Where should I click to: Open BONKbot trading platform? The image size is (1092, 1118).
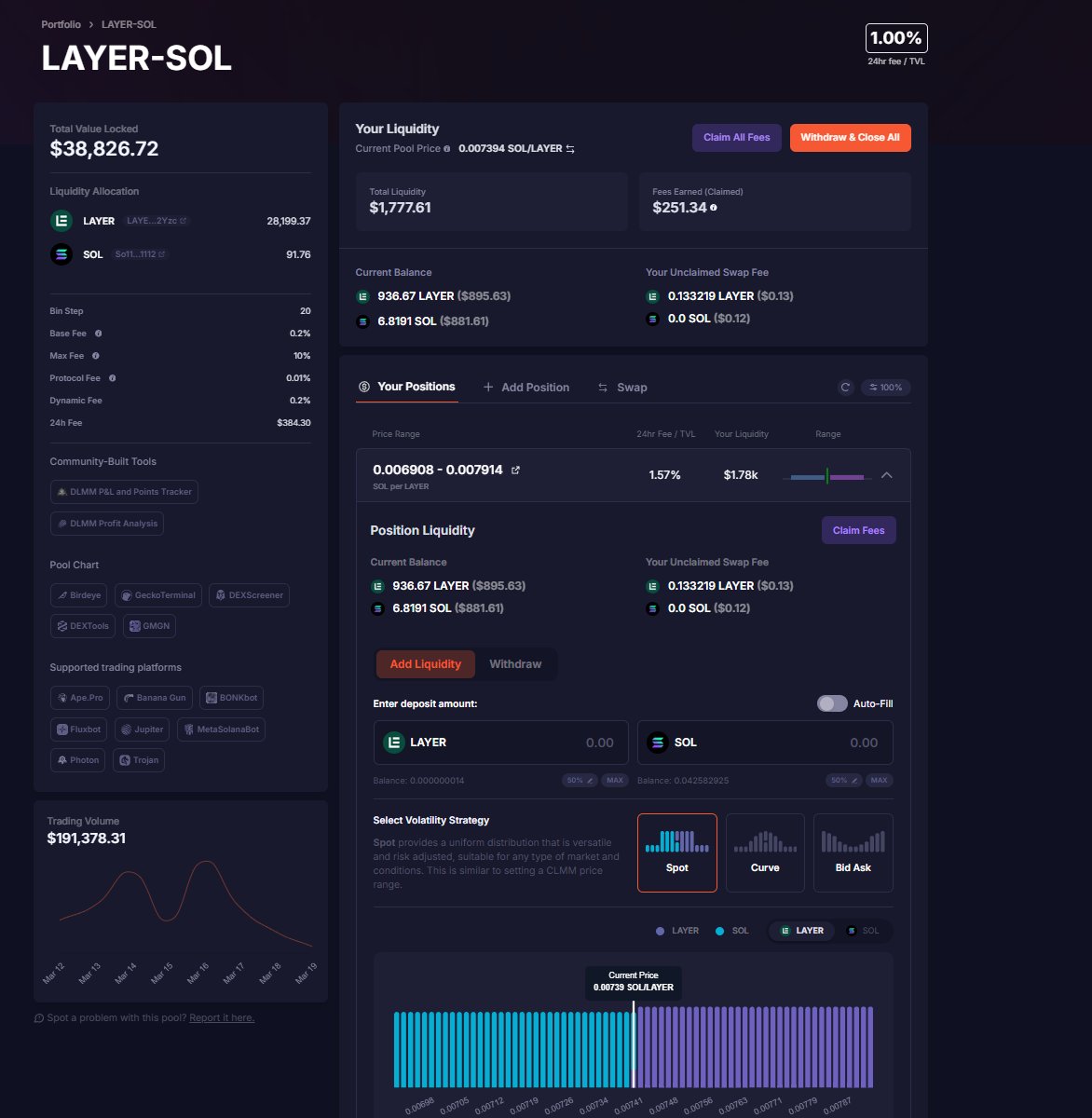pyautogui.click(x=231, y=698)
